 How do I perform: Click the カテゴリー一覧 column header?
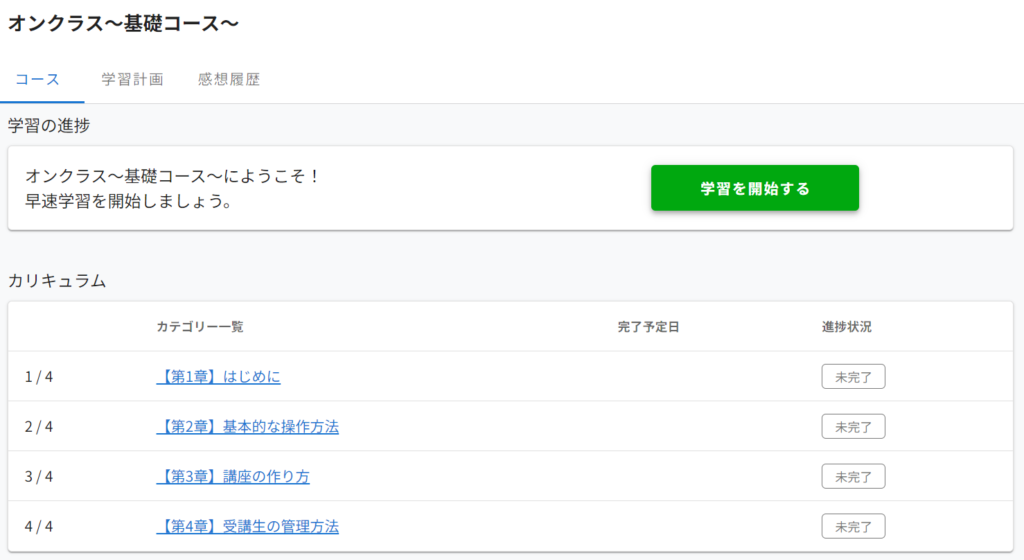tap(199, 327)
